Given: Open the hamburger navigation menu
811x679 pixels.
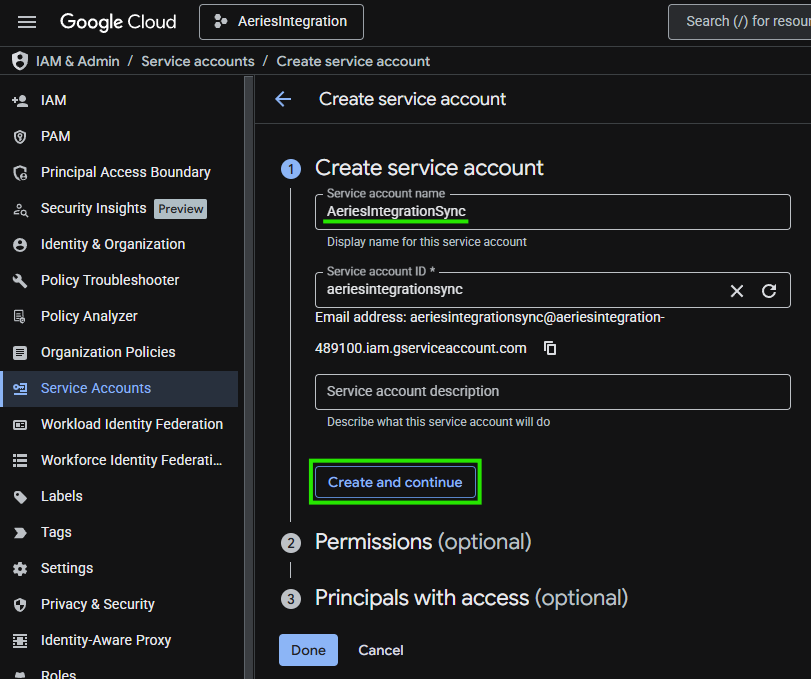Looking at the screenshot, I should click(x=27, y=22).
